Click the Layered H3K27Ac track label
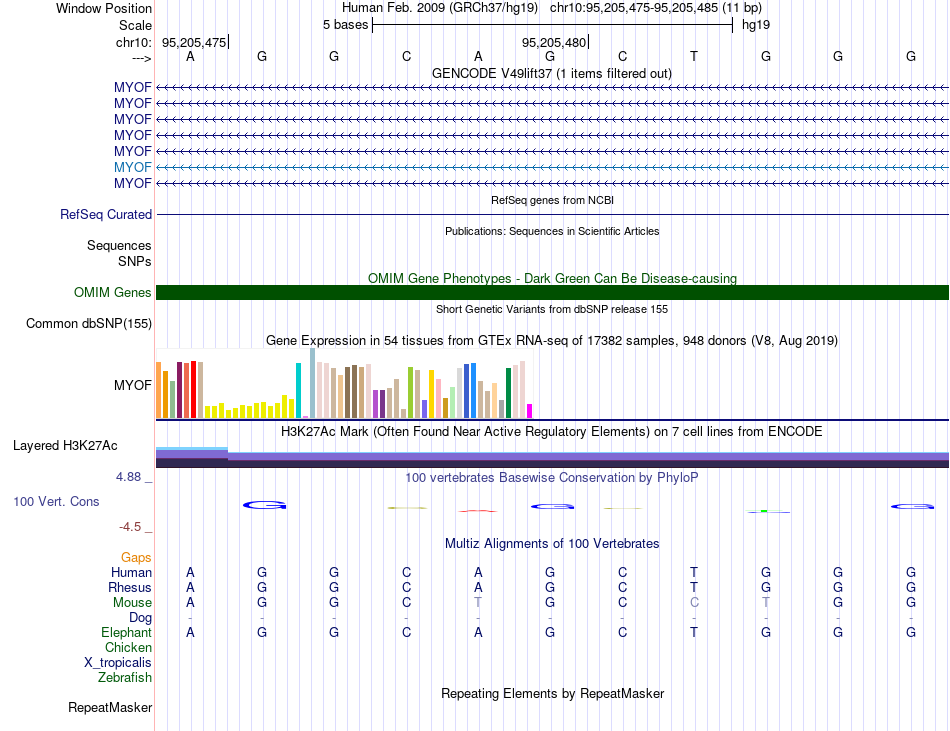The height and width of the screenshot is (731, 950). (x=65, y=446)
